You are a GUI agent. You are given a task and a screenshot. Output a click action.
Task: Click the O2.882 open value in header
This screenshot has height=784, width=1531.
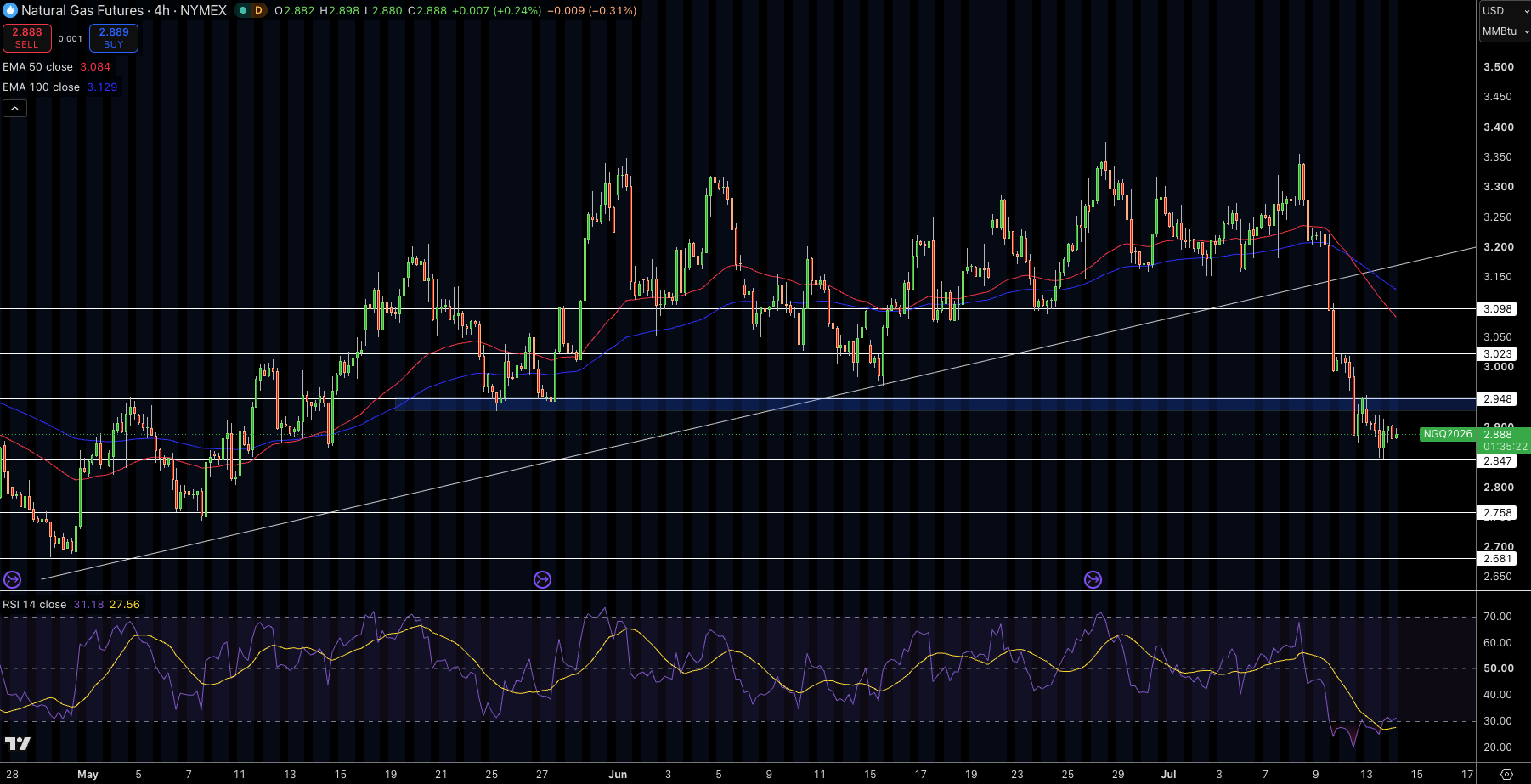[x=295, y=10]
